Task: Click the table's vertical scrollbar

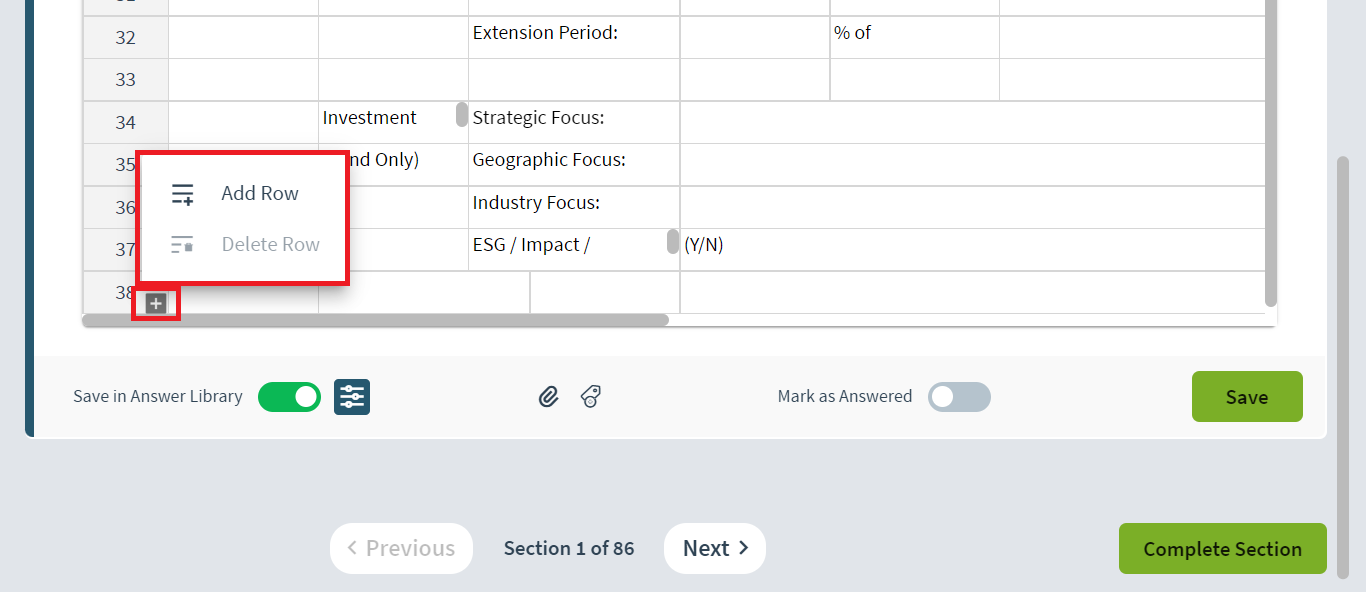Action: (1271, 152)
